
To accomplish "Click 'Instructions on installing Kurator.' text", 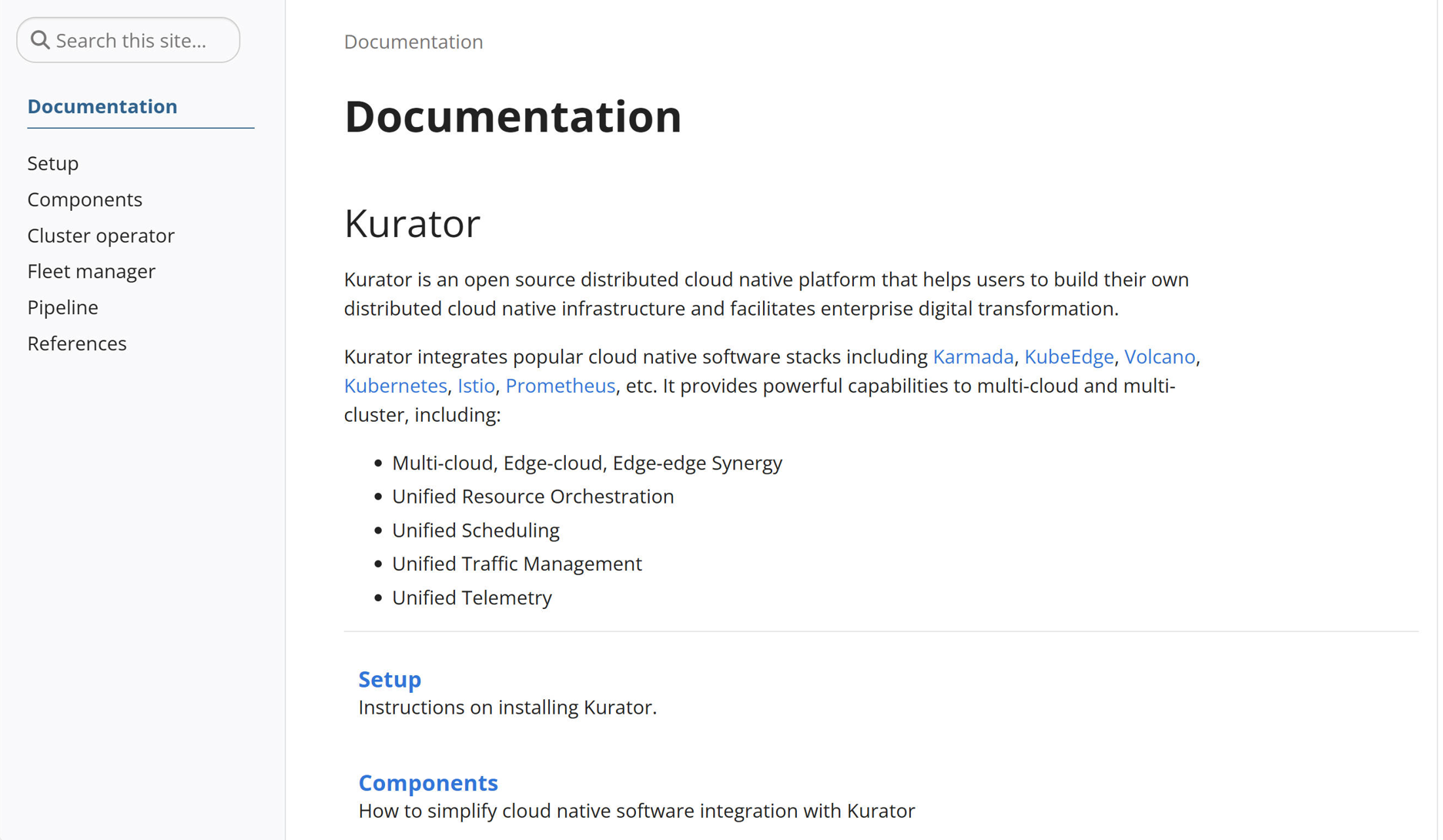I will click(507, 708).
